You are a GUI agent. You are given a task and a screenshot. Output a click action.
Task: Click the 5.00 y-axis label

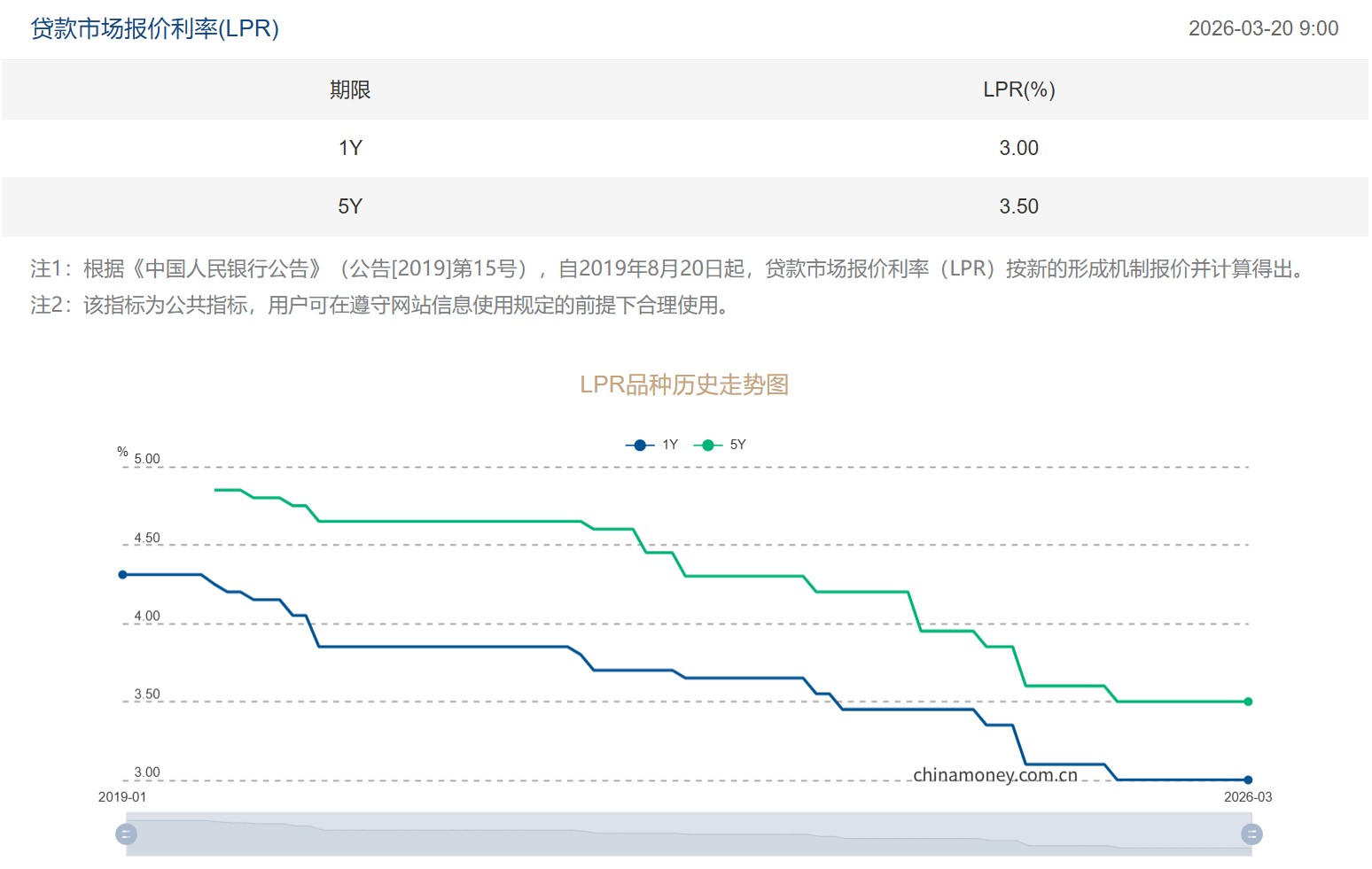tap(147, 459)
